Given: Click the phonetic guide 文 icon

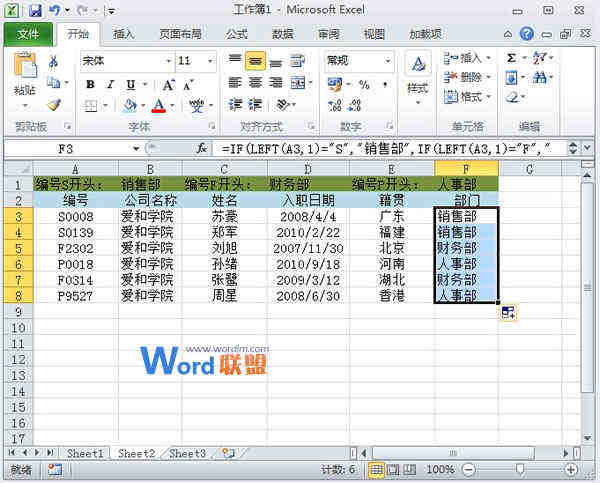Looking at the screenshot, I should (x=196, y=105).
